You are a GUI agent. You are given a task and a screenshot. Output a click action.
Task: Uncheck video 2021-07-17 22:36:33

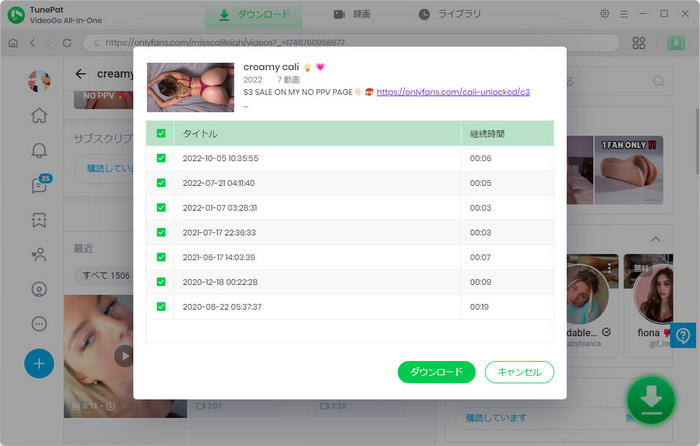coord(161,233)
